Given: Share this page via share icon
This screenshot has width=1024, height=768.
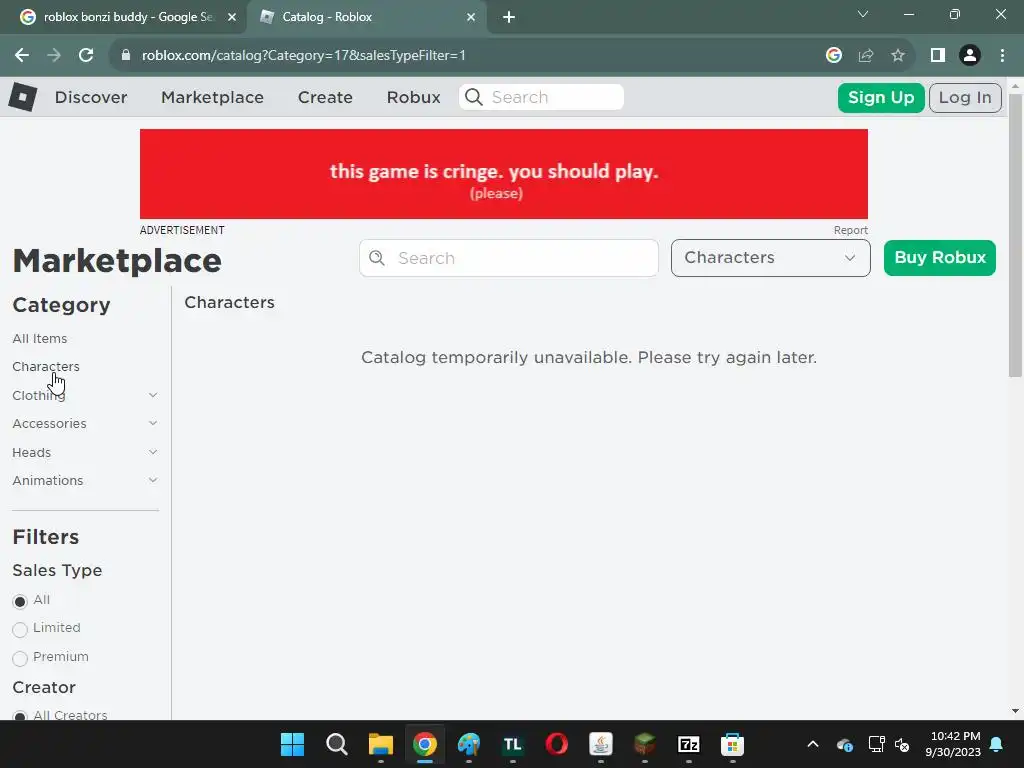Looking at the screenshot, I should click(866, 56).
